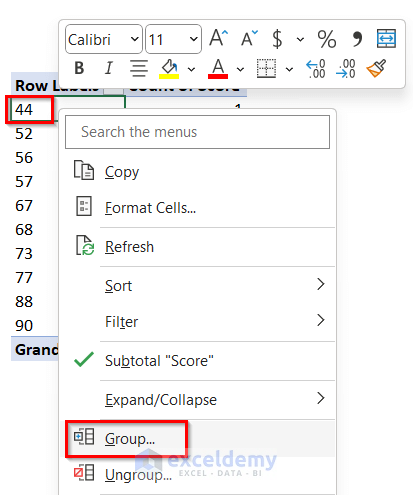Select cell with value 73
Screen dimensions: 413x495
34,254
